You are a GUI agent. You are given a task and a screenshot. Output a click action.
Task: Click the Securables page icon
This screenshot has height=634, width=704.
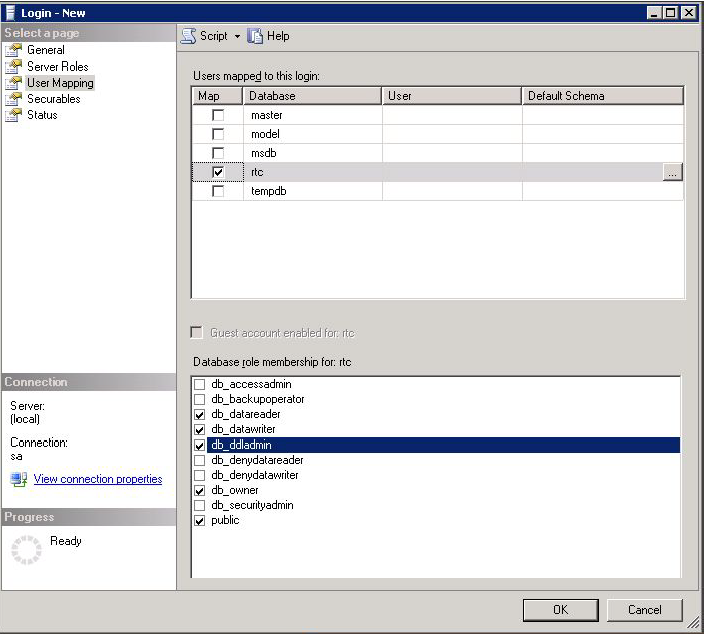14,99
